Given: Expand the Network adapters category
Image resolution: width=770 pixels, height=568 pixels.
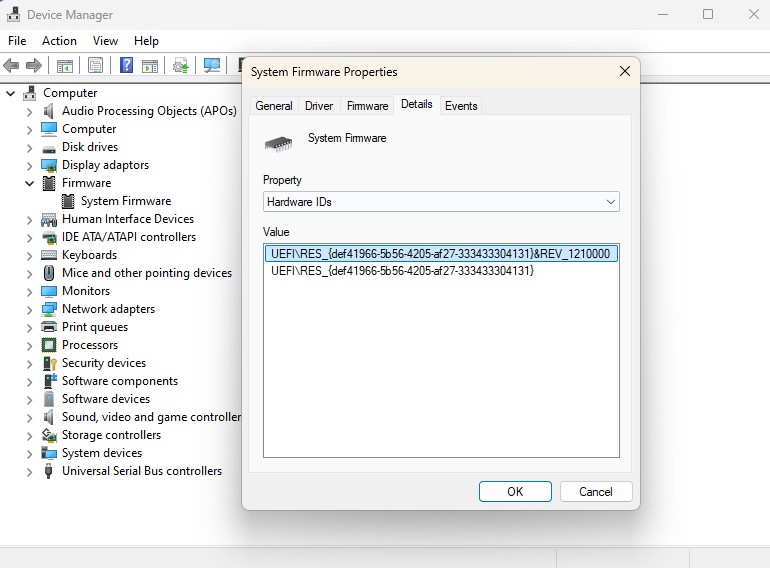Looking at the screenshot, I should (29, 310).
